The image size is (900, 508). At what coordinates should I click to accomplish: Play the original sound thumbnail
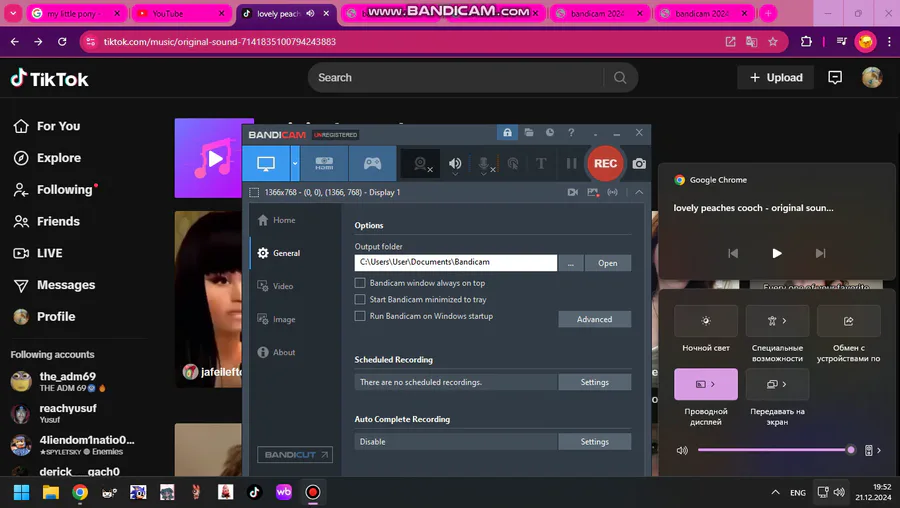214,158
